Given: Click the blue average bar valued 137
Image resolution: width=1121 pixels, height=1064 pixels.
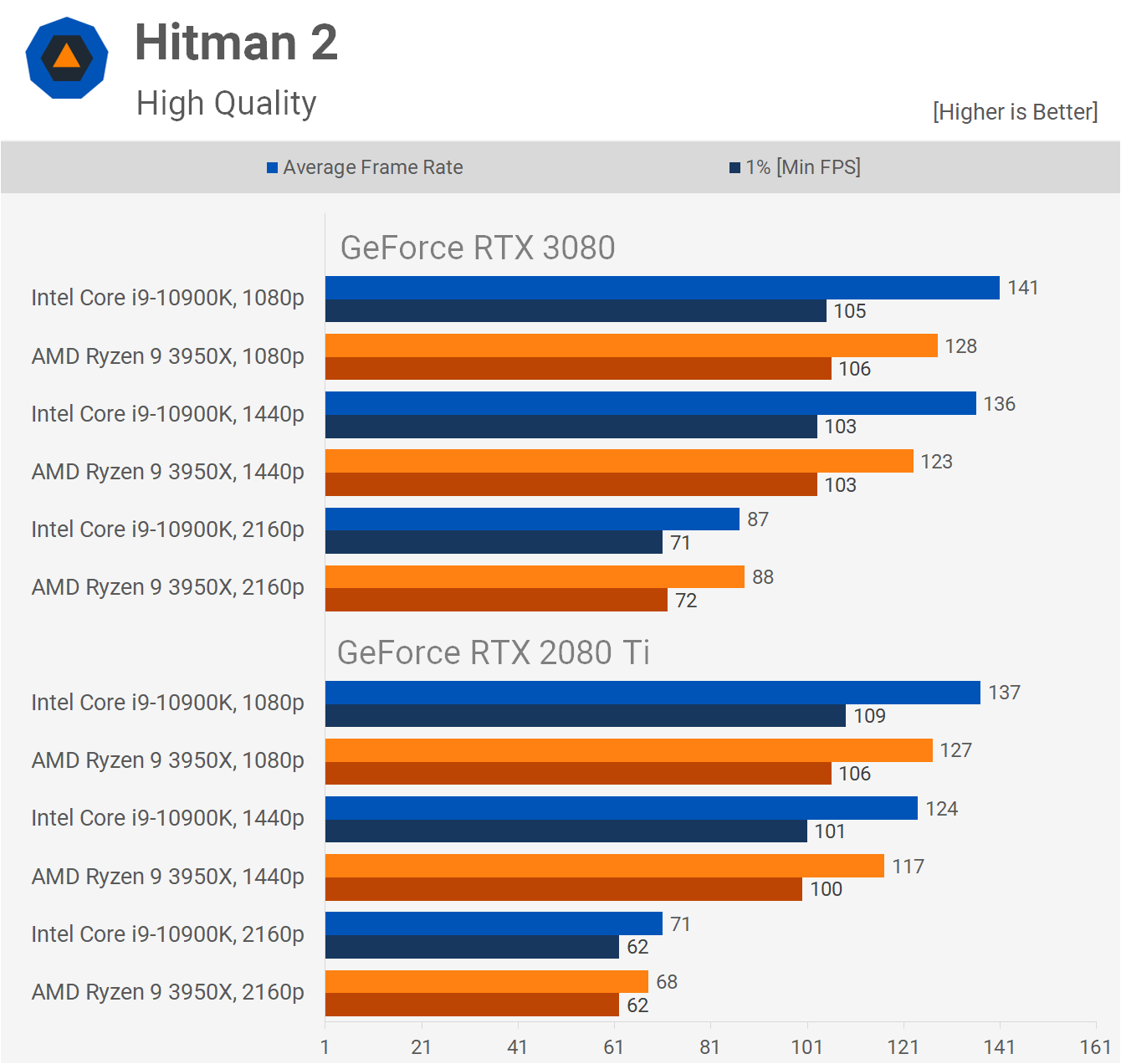Looking at the screenshot, I should coord(653,693).
